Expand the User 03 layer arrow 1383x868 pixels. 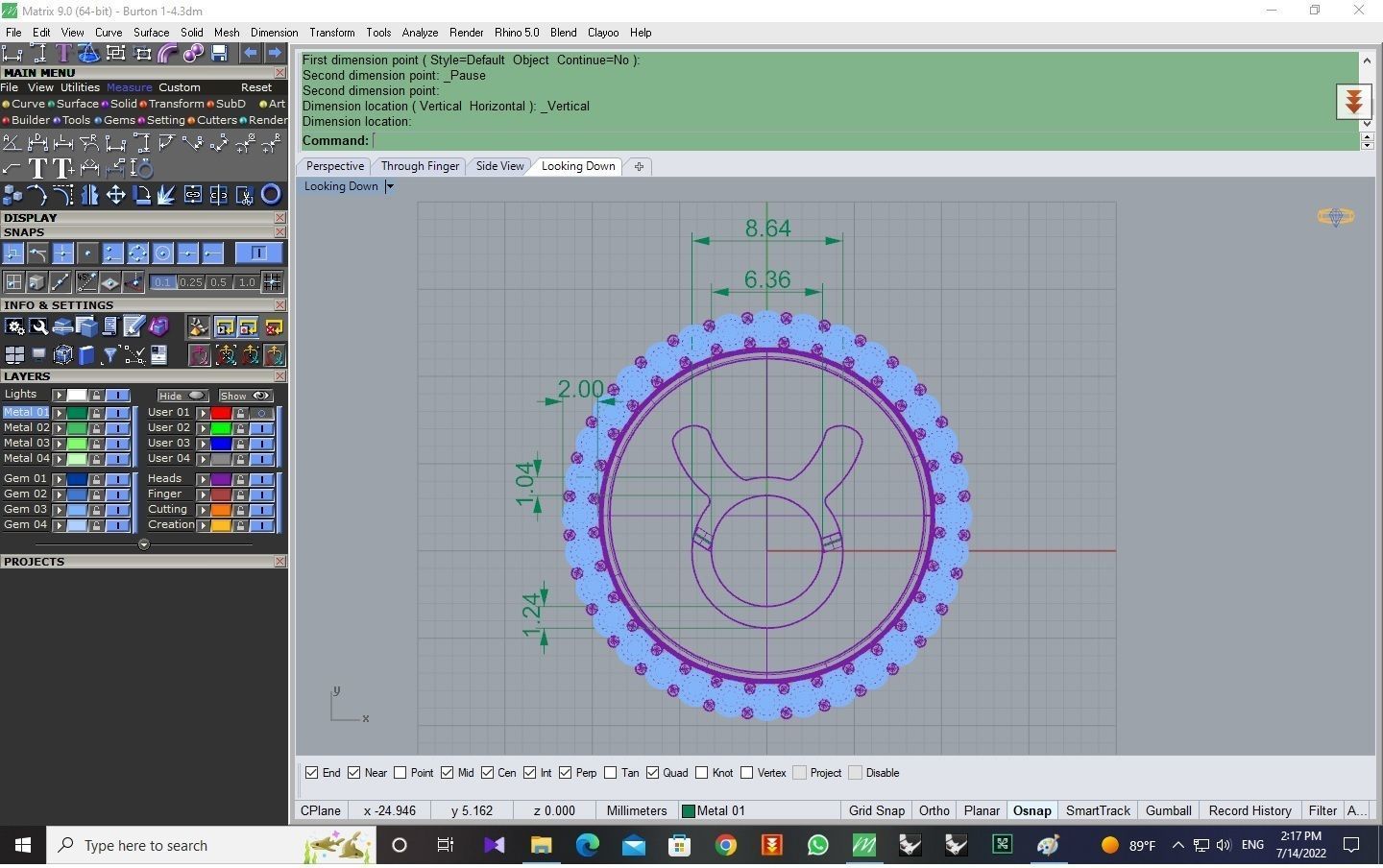(x=204, y=444)
